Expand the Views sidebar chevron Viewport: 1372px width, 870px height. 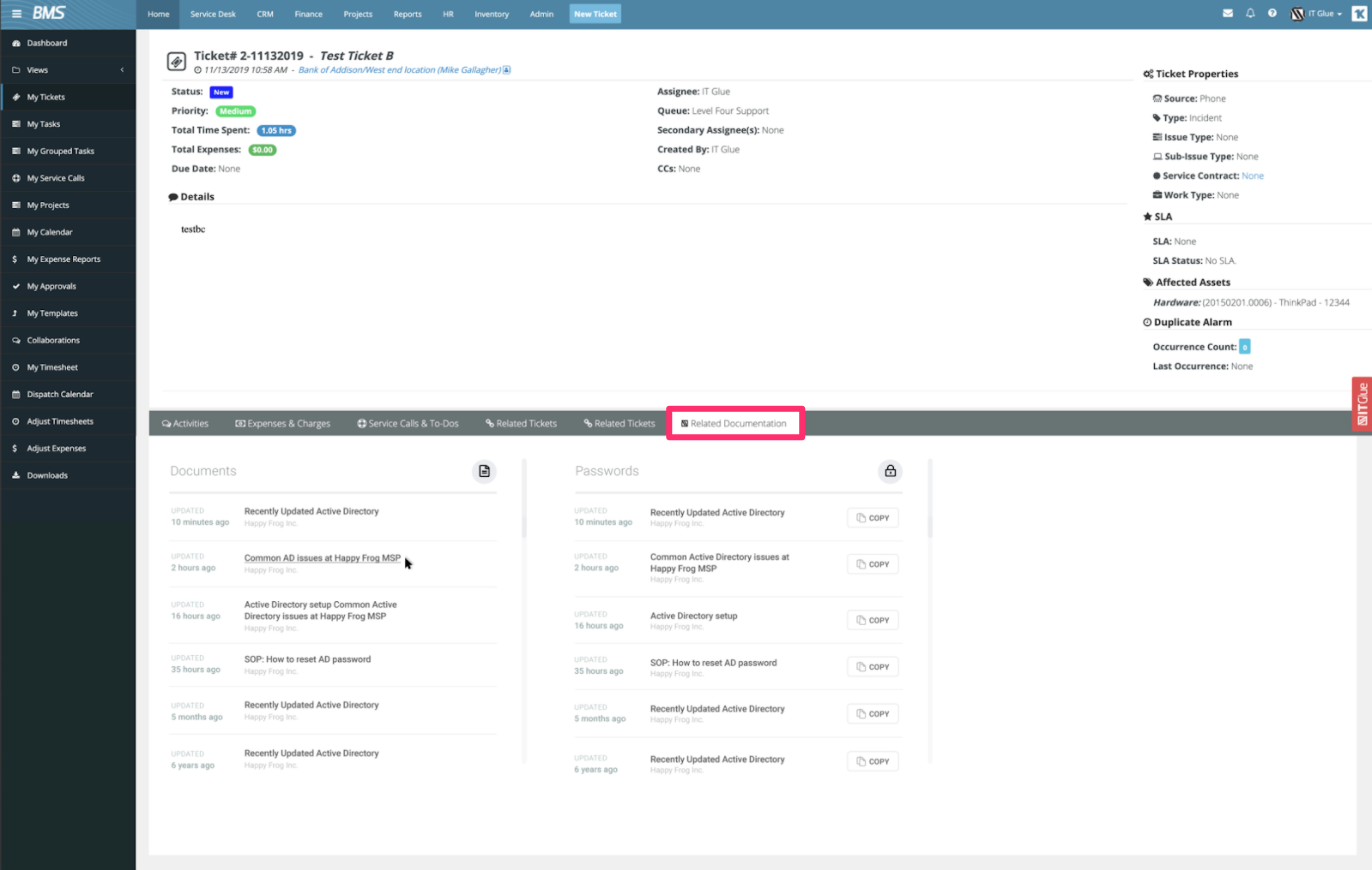(x=122, y=70)
